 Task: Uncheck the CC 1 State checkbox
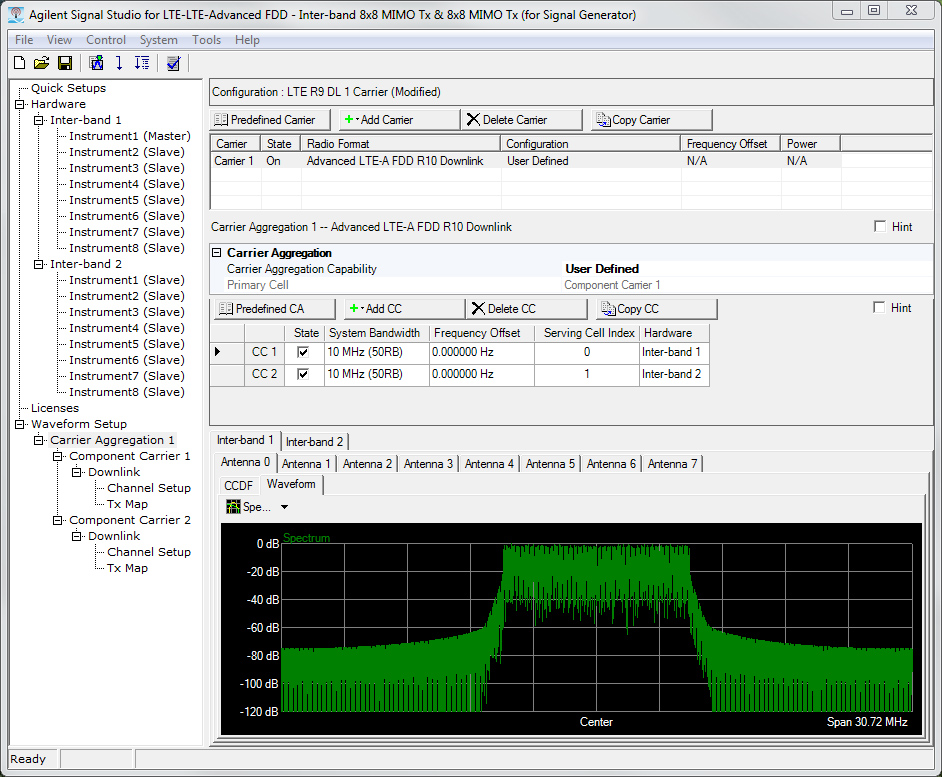pos(303,352)
